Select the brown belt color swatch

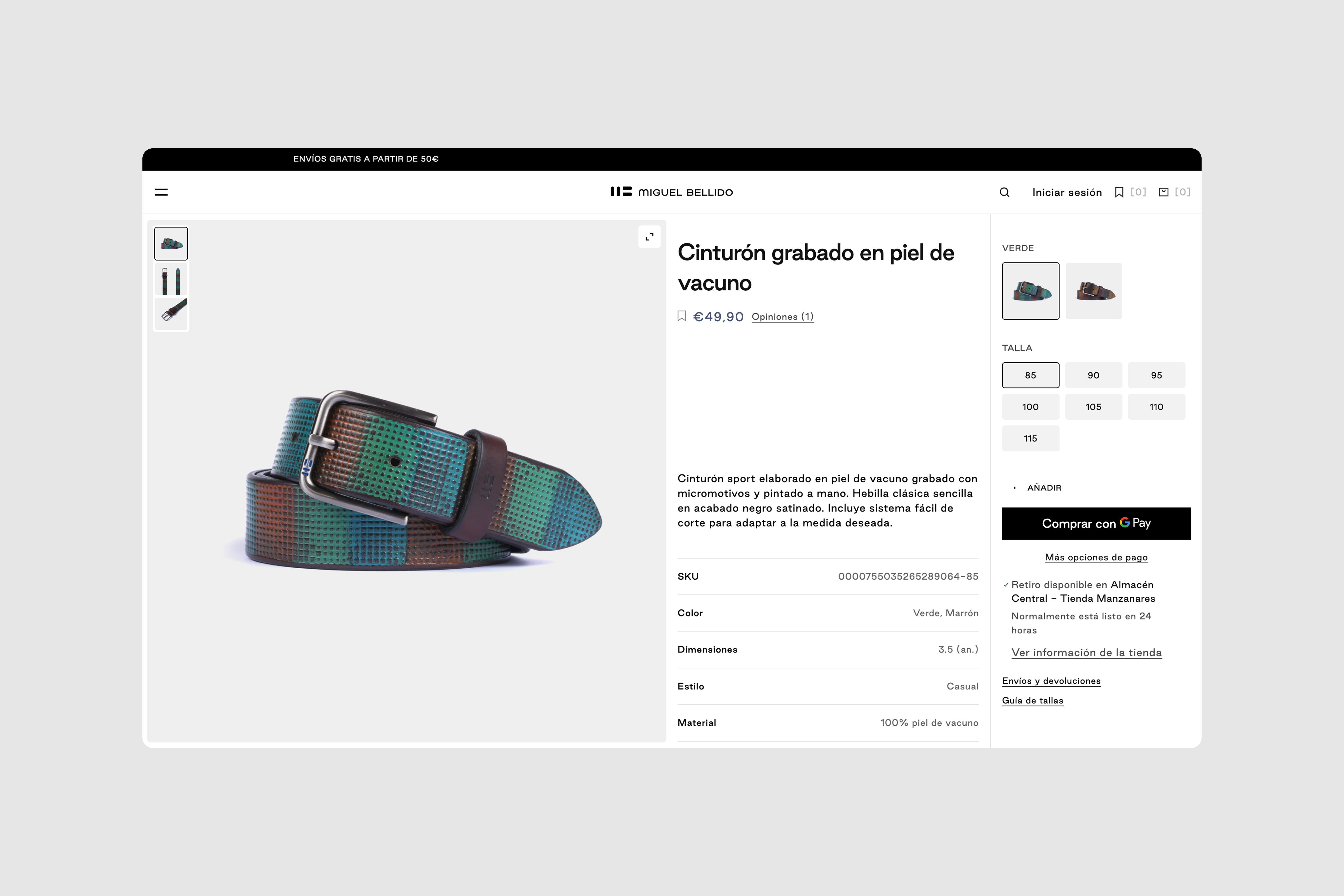pyautogui.click(x=1094, y=291)
